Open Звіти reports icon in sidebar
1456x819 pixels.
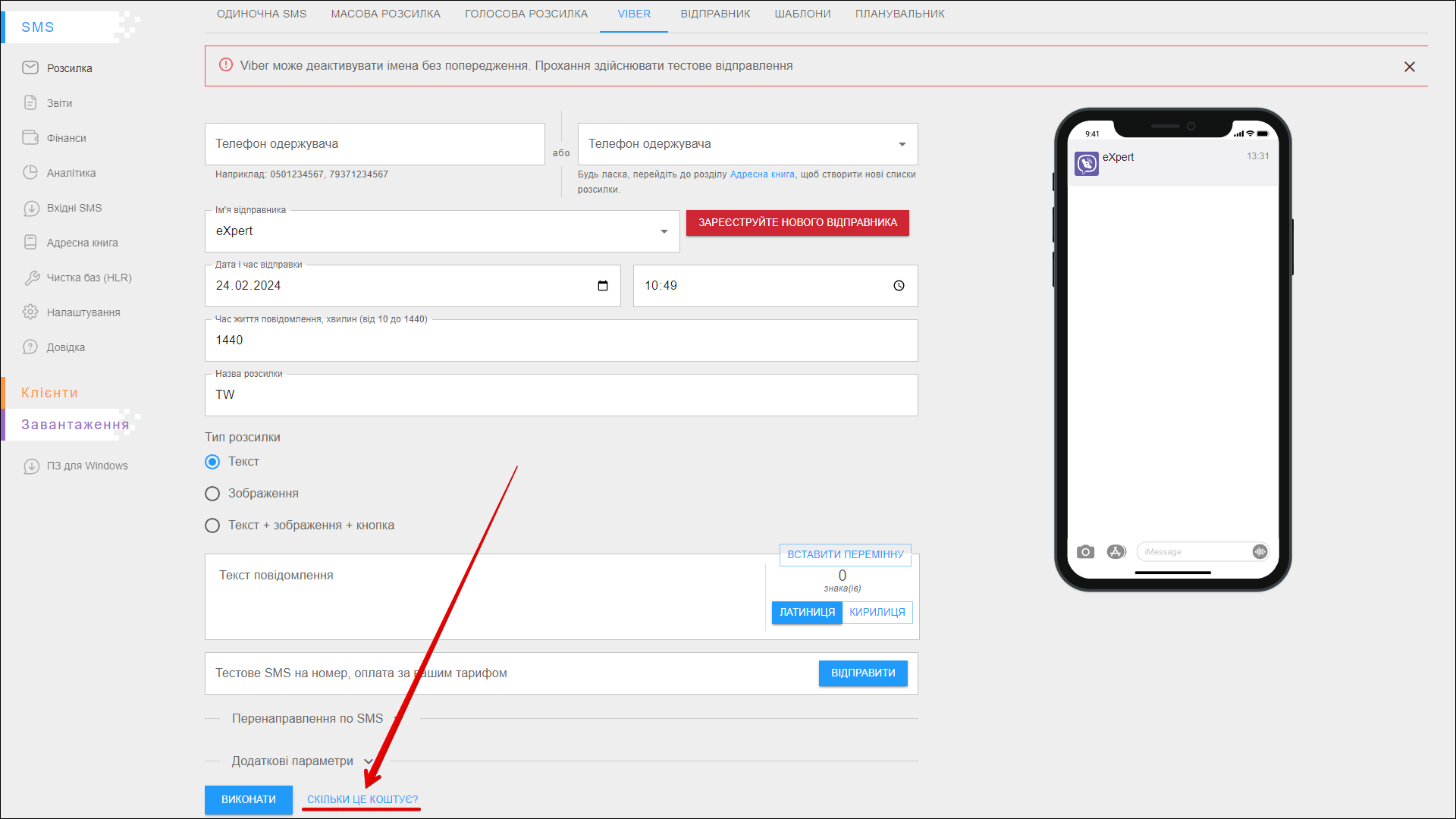pos(30,103)
